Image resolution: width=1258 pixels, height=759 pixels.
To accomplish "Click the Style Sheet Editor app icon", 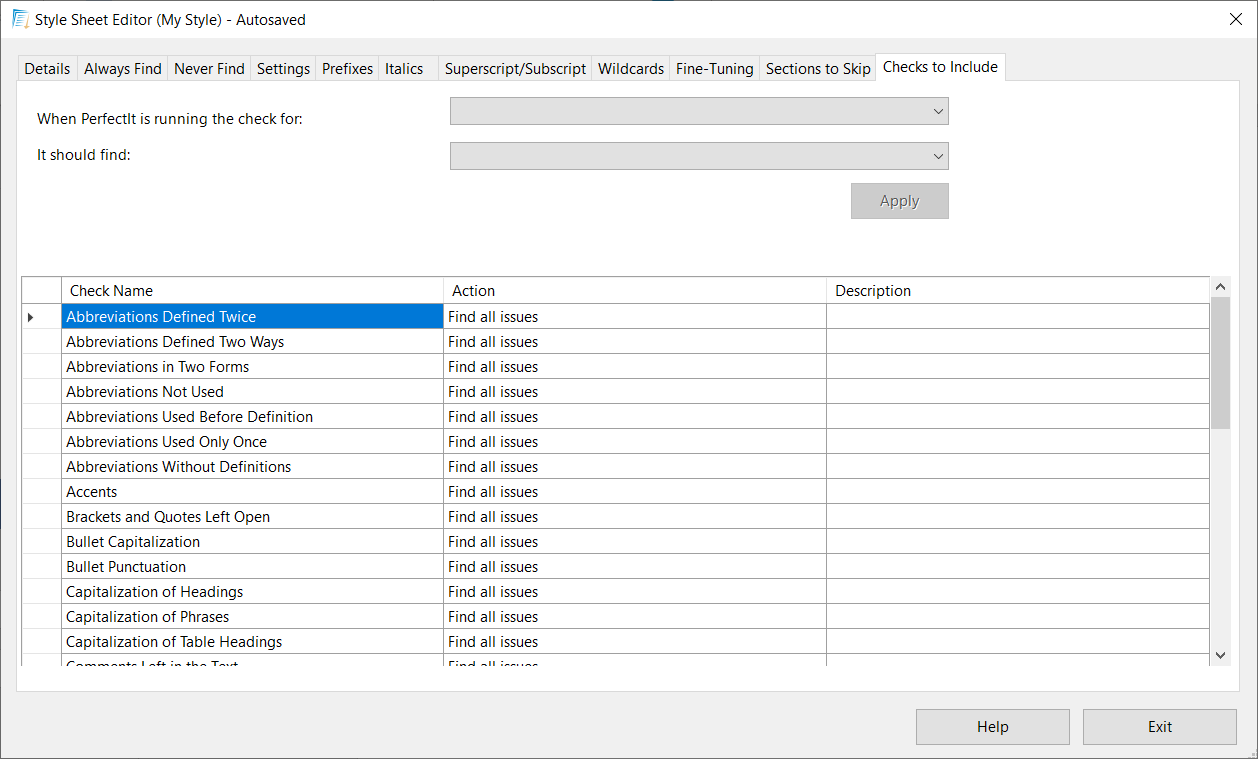I will 19,19.
